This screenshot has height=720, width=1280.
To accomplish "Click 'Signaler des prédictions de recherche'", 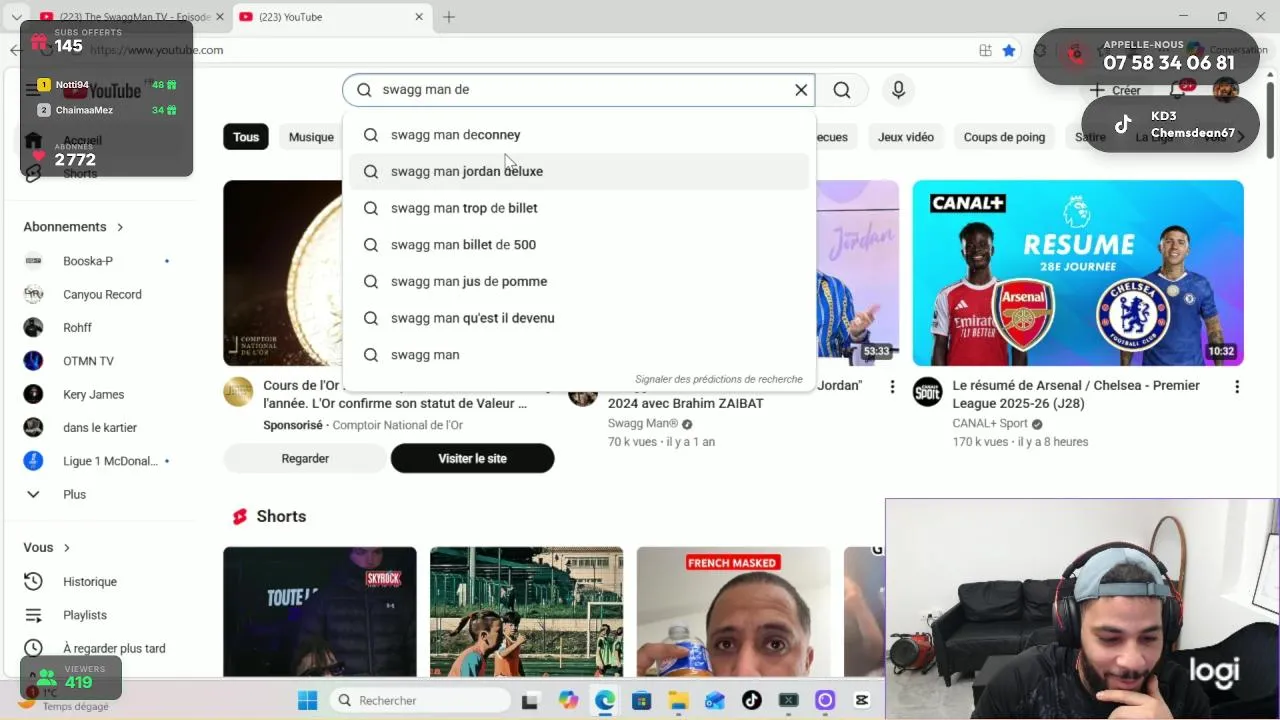I will [719, 379].
